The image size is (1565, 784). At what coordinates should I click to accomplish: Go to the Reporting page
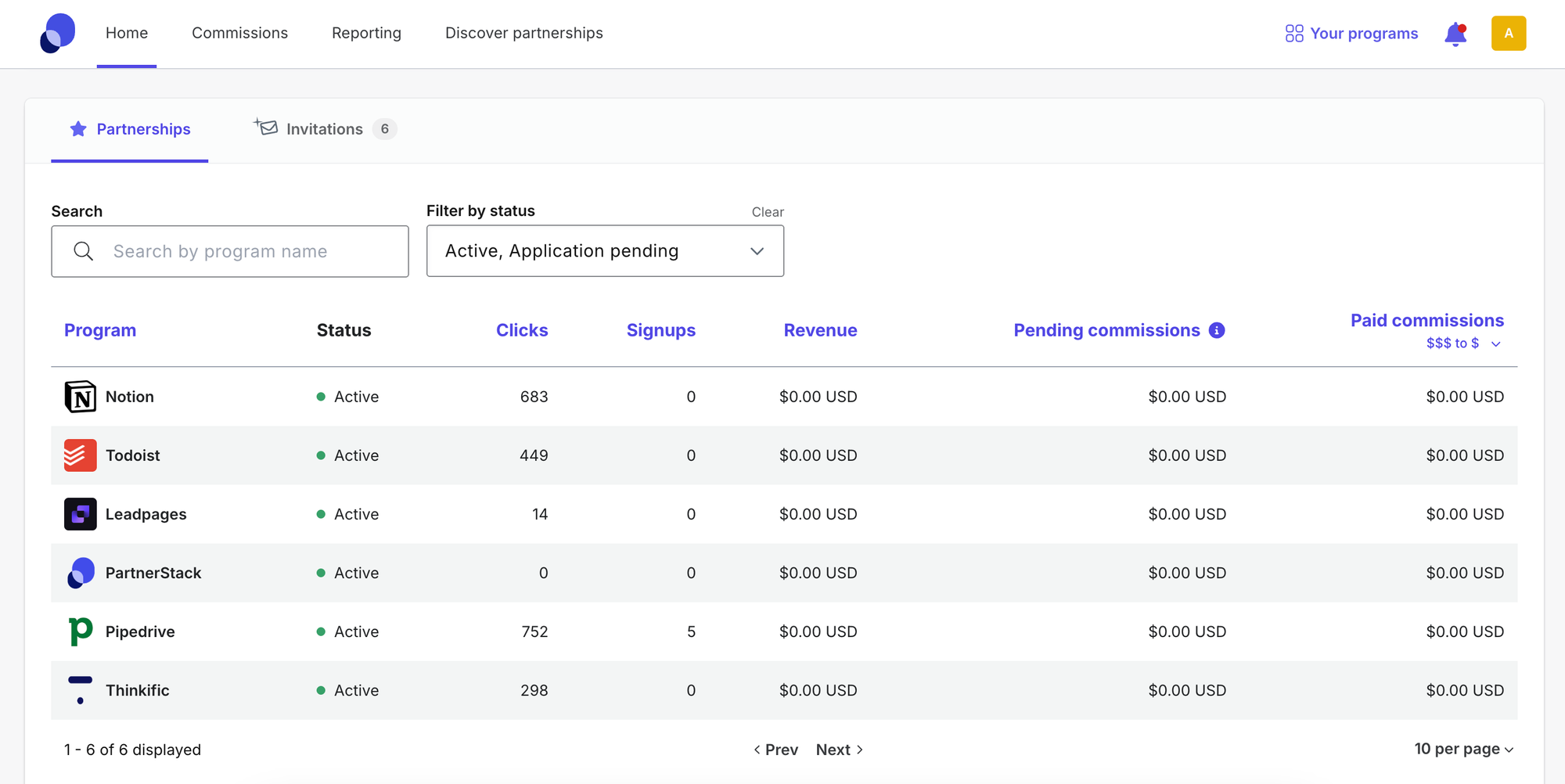point(366,33)
